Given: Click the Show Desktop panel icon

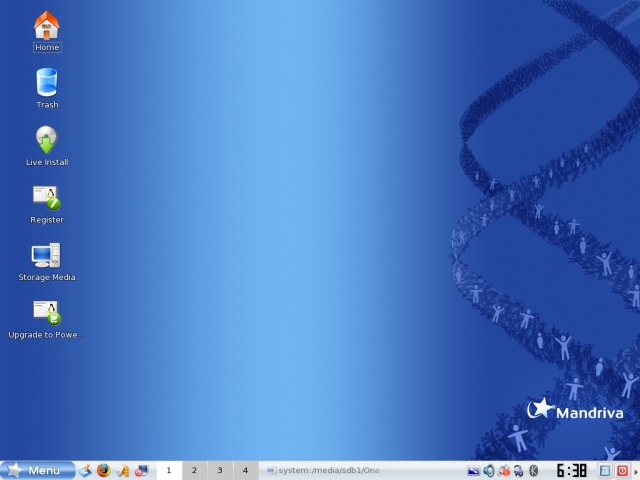Looking at the screenshot, I should click(x=86, y=470).
